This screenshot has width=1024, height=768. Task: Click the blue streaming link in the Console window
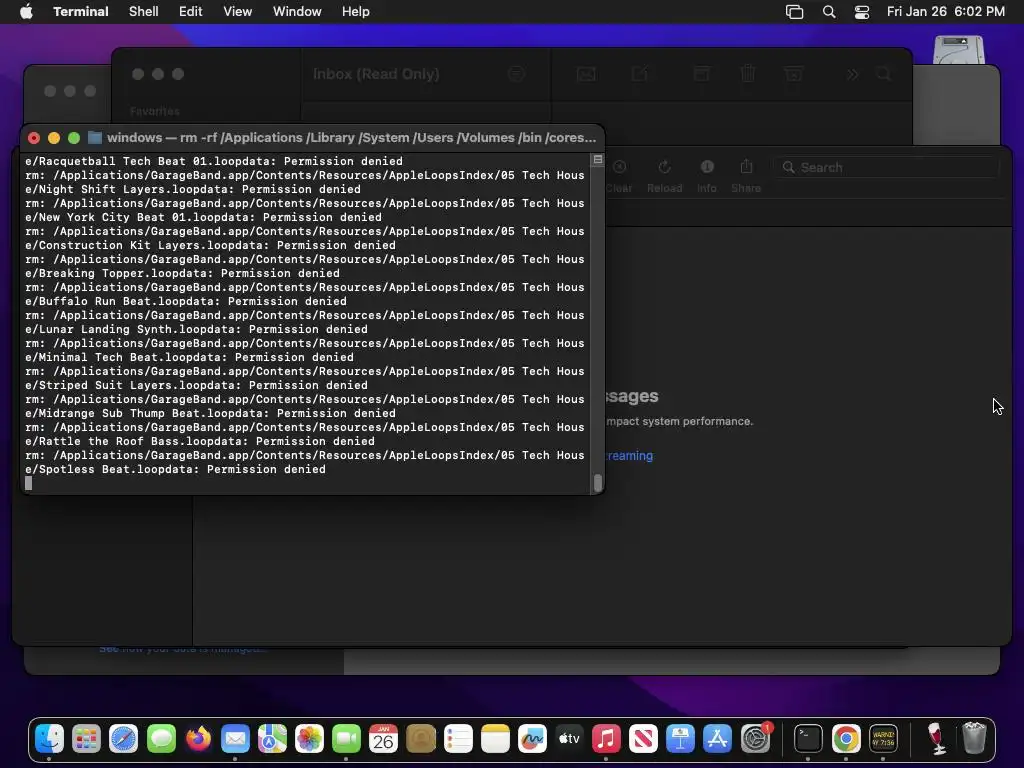tap(630, 456)
